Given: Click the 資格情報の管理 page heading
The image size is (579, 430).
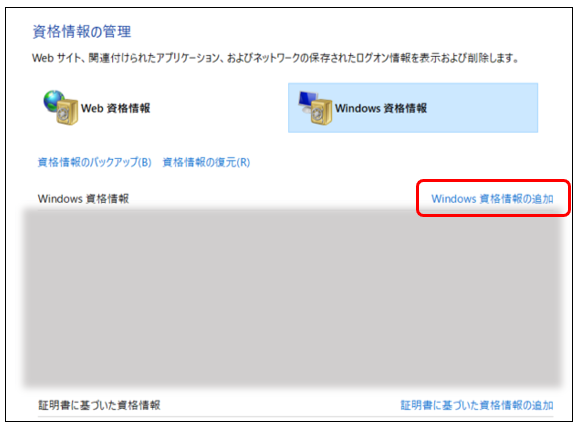Looking at the screenshot, I should [x=82, y=31].
